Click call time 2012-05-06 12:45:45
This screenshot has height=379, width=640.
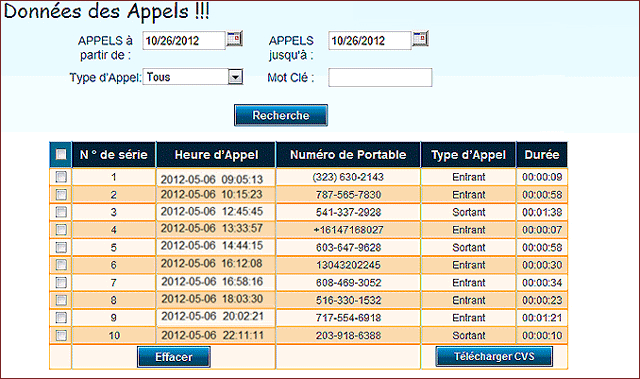[x=212, y=211]
